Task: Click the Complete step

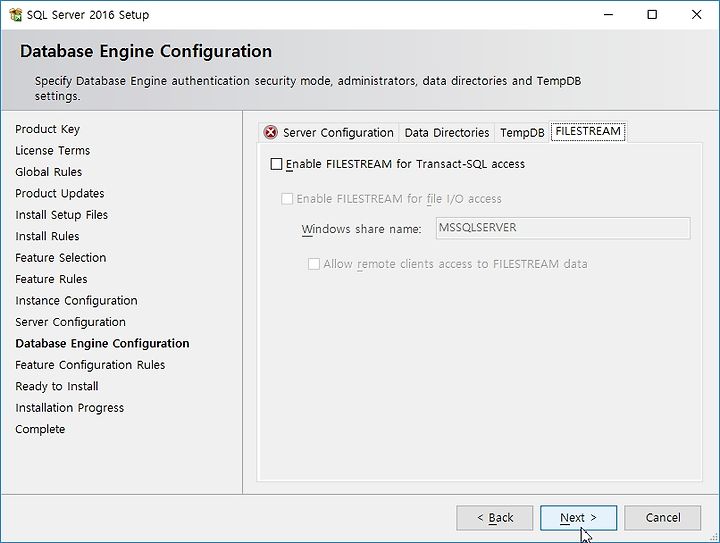Action: [x=40, y=430]
